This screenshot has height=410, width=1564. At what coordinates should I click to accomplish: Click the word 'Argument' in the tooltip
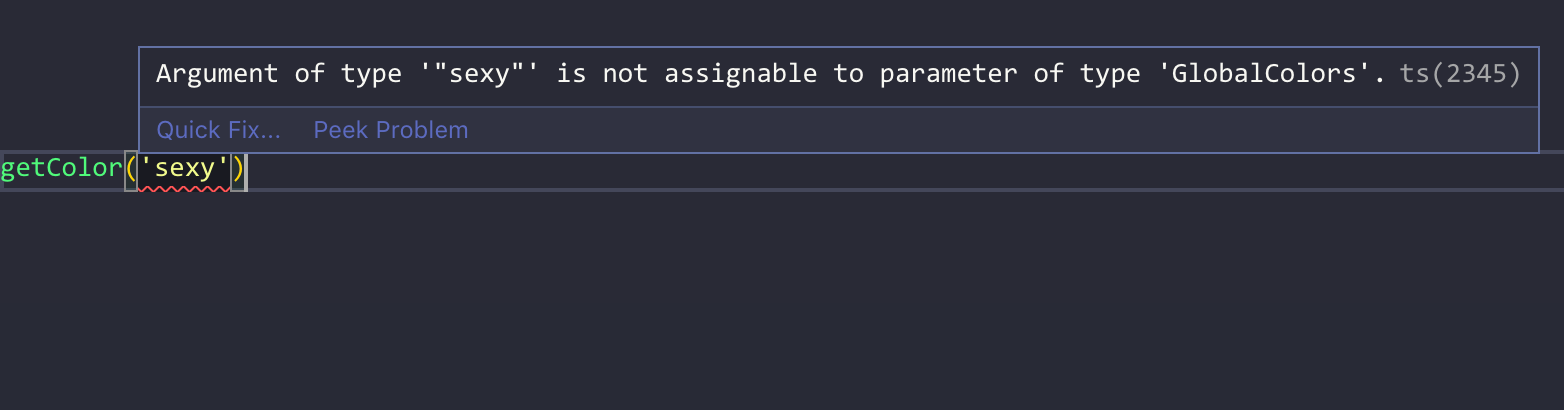coord(217,74)
